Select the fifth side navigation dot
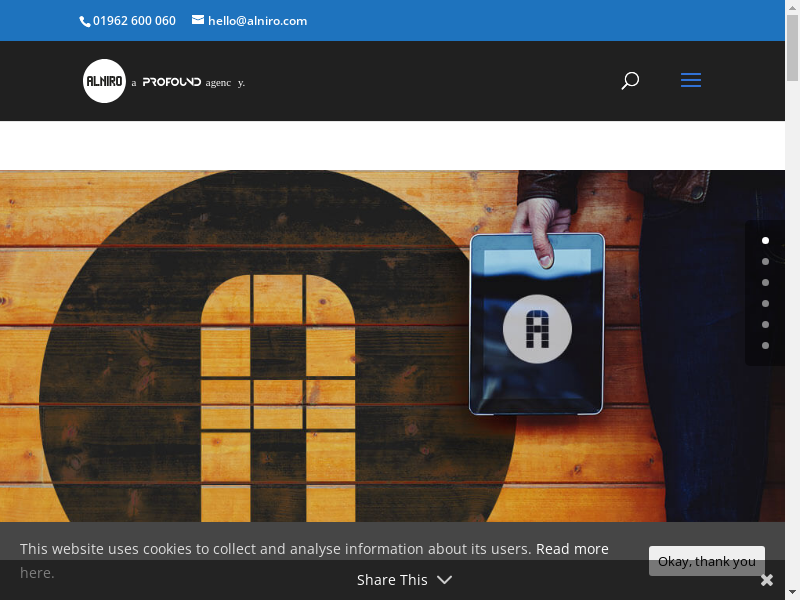This screenshot has height=600, width=800. click(765, 324)
